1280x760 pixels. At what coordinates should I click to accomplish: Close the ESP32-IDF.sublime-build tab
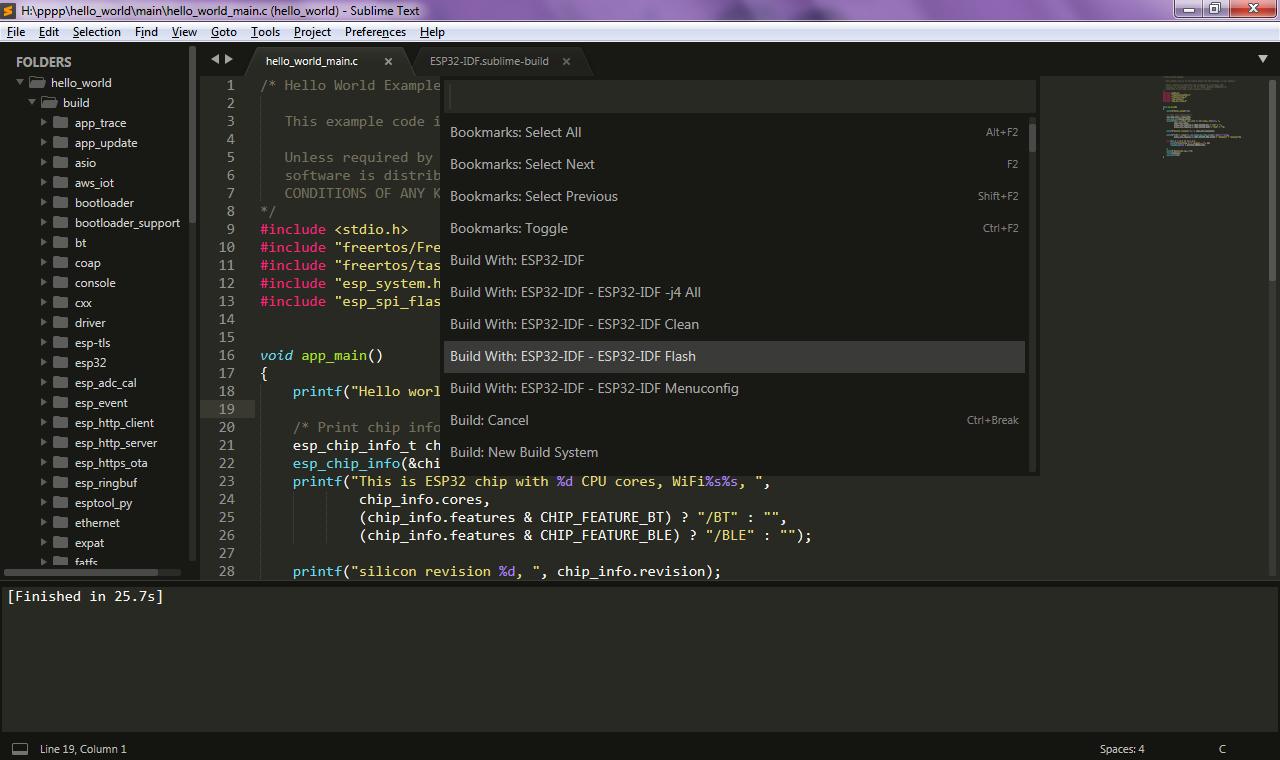[566, 61]
